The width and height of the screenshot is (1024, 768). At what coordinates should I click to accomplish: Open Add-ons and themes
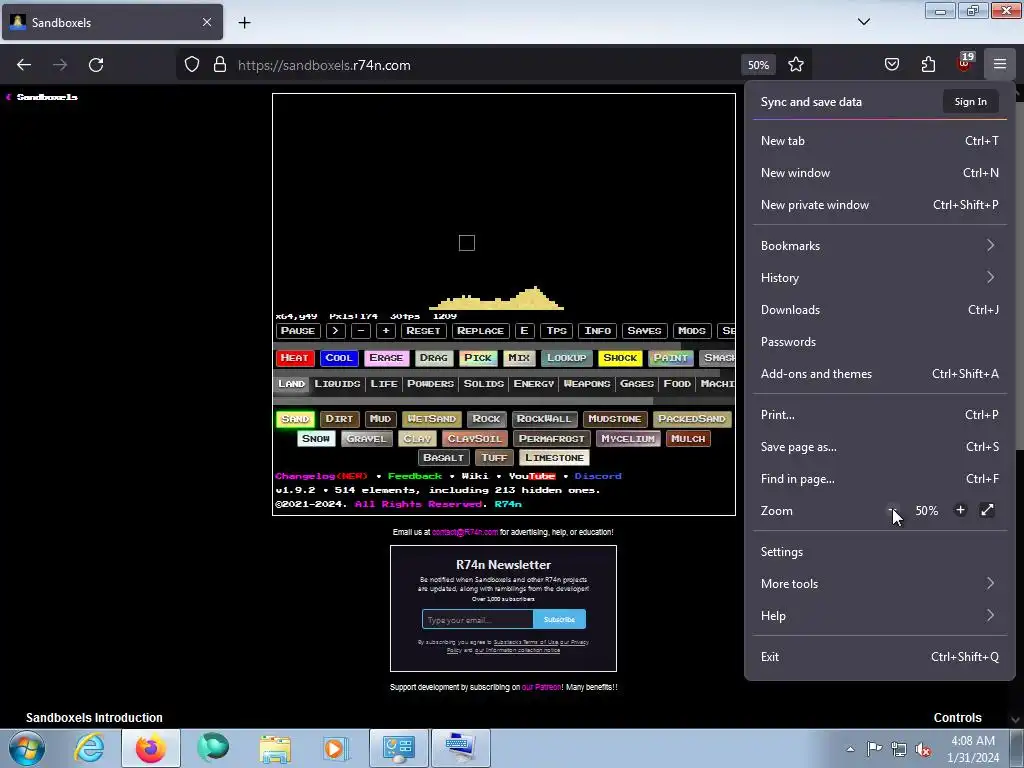[880, 374]
